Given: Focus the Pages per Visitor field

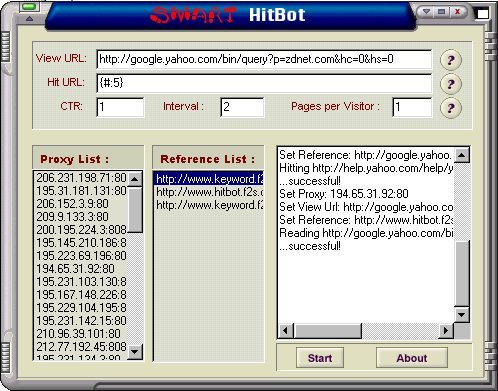Looking at the screenshot, I should [412, 107].
